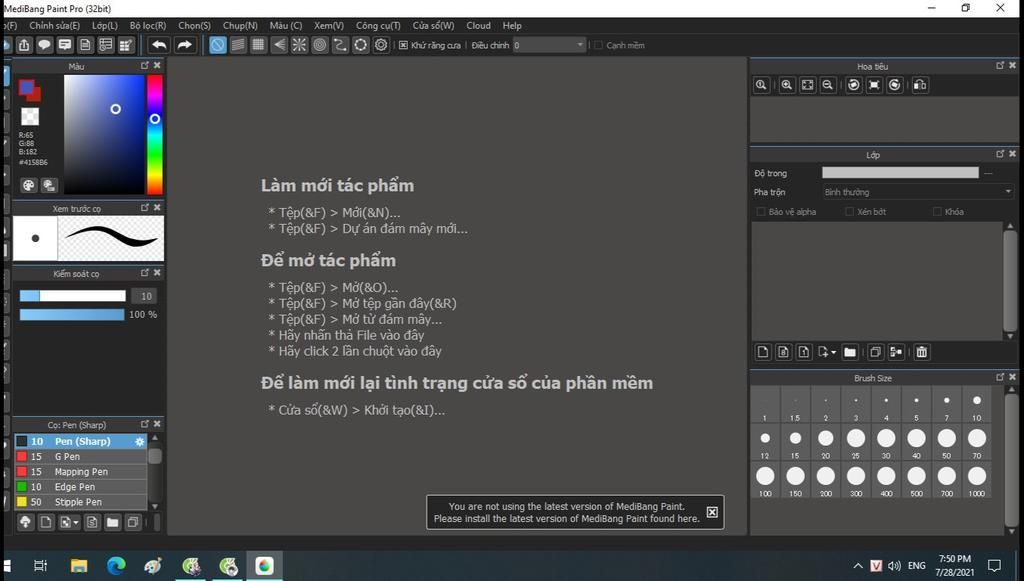
Task: Add a new layer in Lớp panel
Action: coord(763,353)
